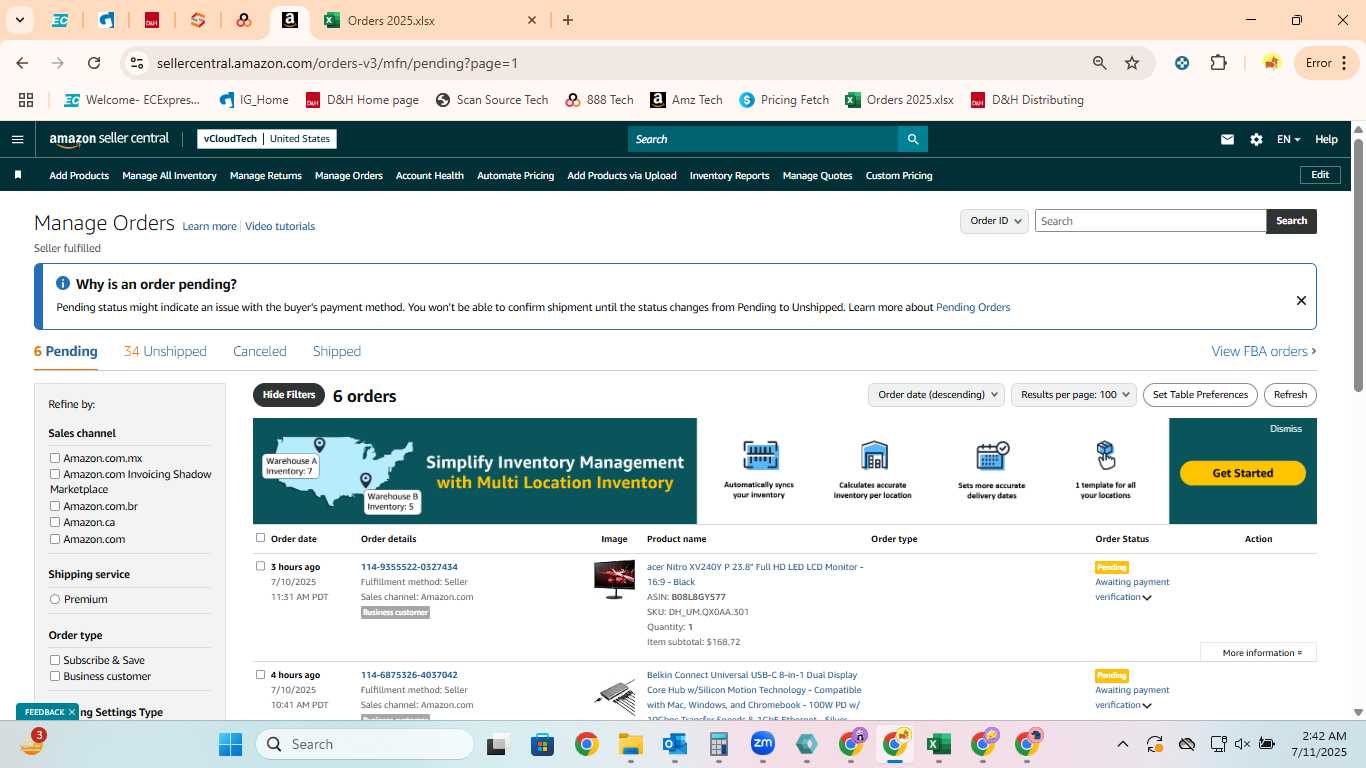Open order link 114-9355522-0327434
The image size is (1366, 768).
pyautogui.click(x=409, y=567)
